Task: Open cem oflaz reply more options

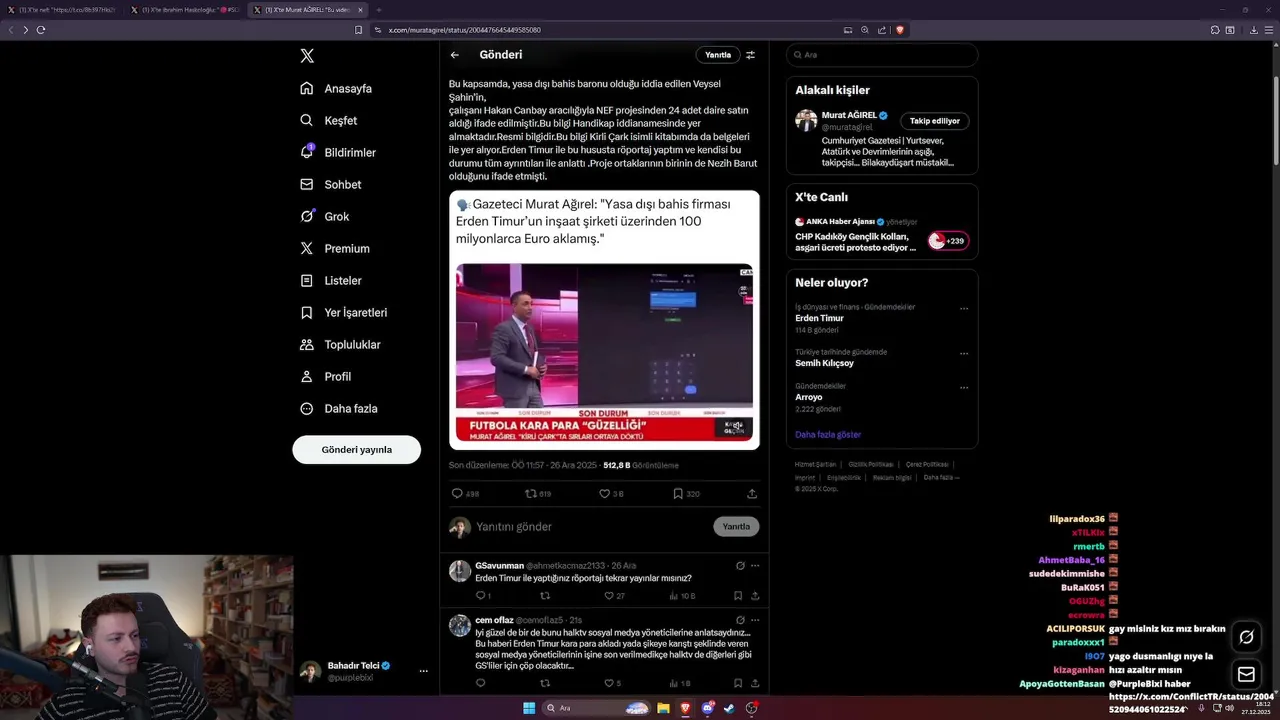Action: pos(755,619)
